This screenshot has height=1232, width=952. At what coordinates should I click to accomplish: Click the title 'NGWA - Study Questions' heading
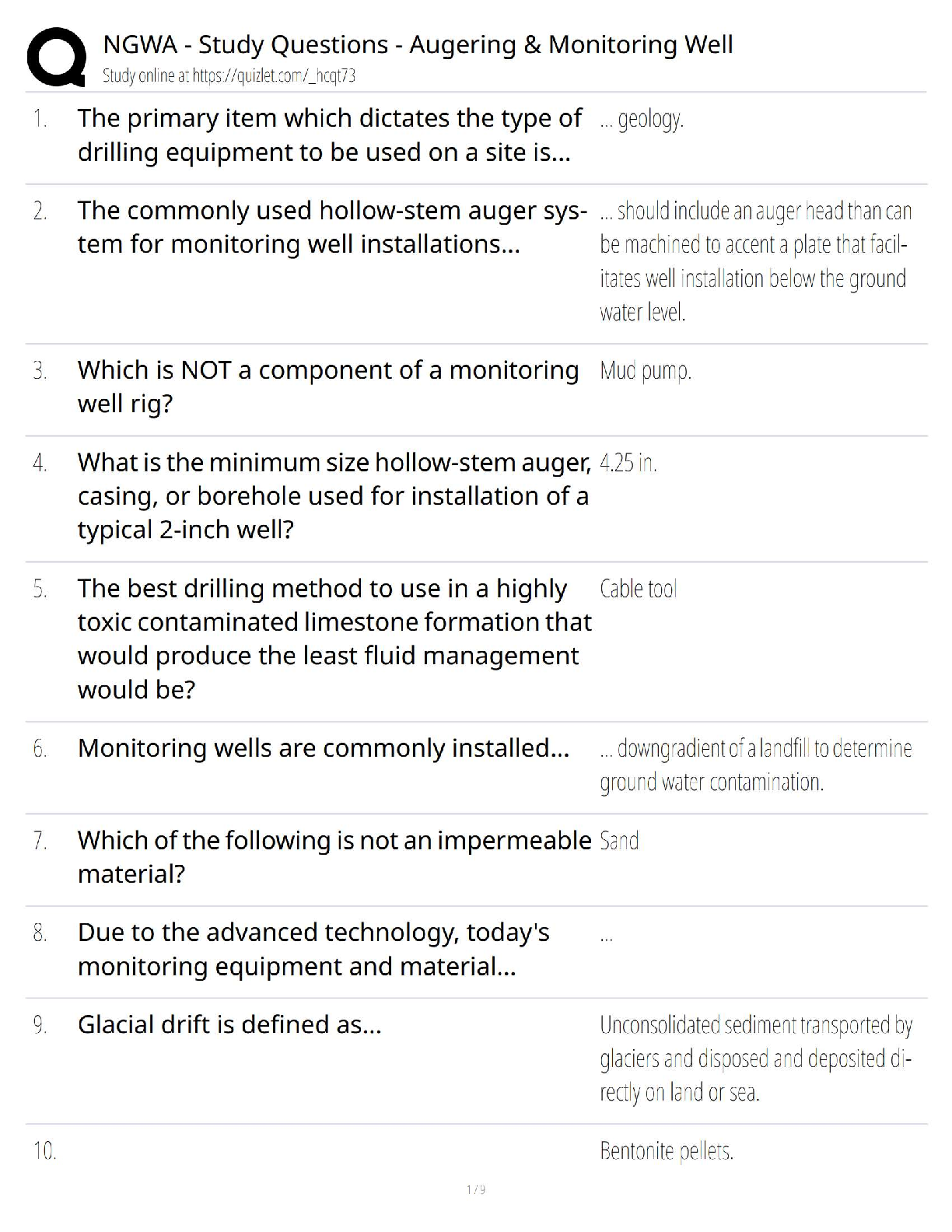[418, 44]
